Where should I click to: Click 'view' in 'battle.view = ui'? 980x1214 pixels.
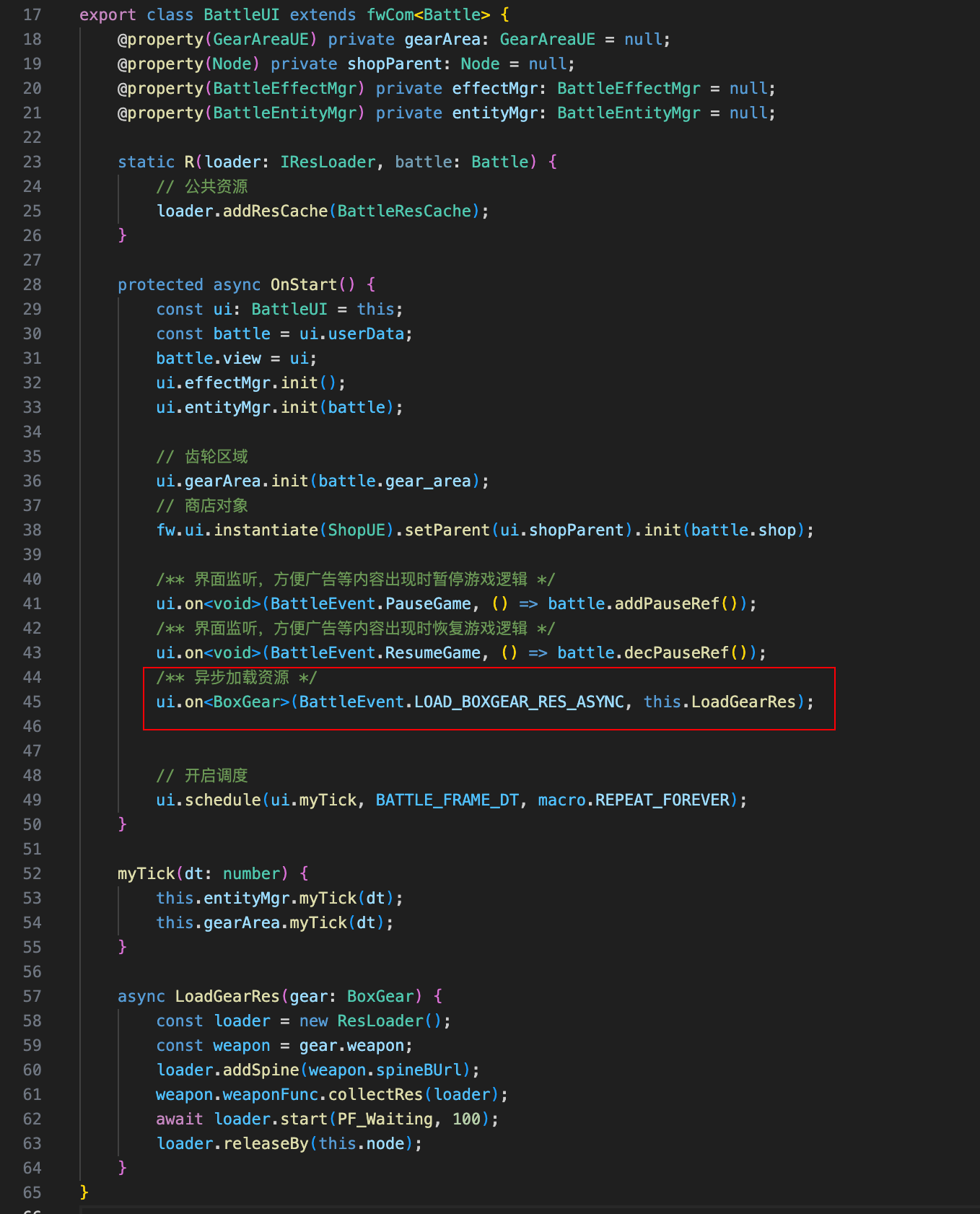pyautogui.click(x=242, y=358)
